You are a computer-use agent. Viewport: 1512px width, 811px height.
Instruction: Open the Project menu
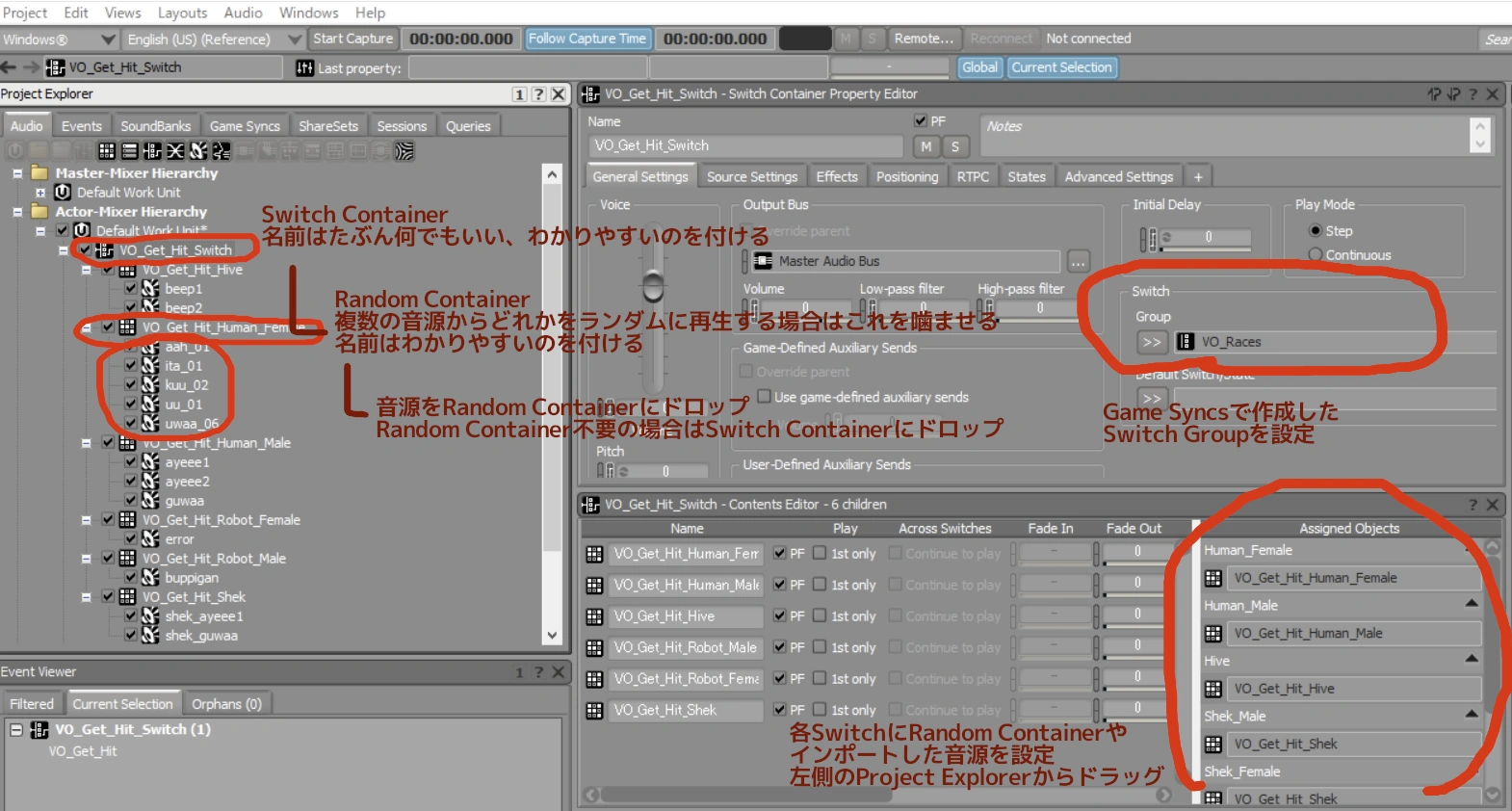(x=25, y=13)
